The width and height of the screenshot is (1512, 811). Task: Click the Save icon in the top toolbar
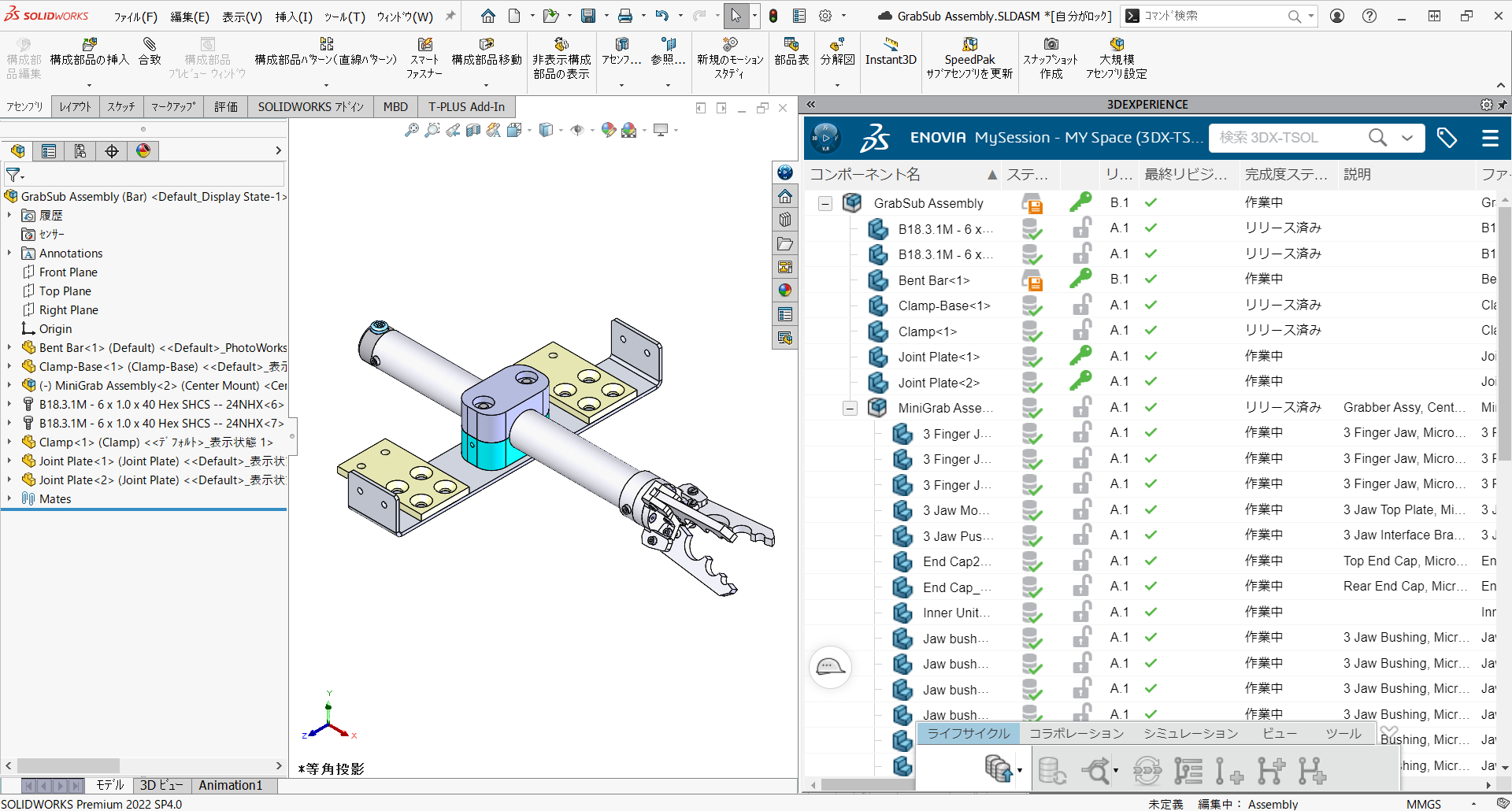pyautogui.click(x=588, y=16)
